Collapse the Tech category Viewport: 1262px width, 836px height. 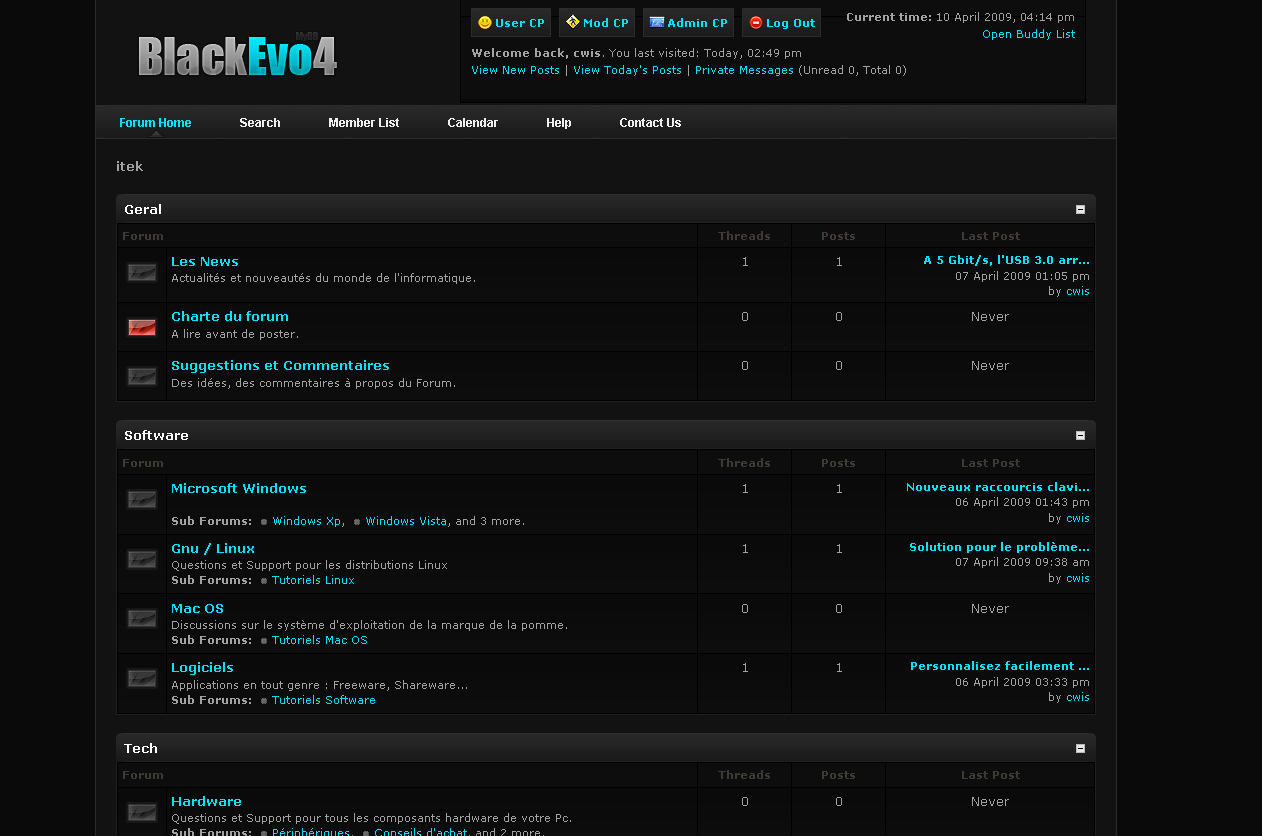click(1080, 749)
